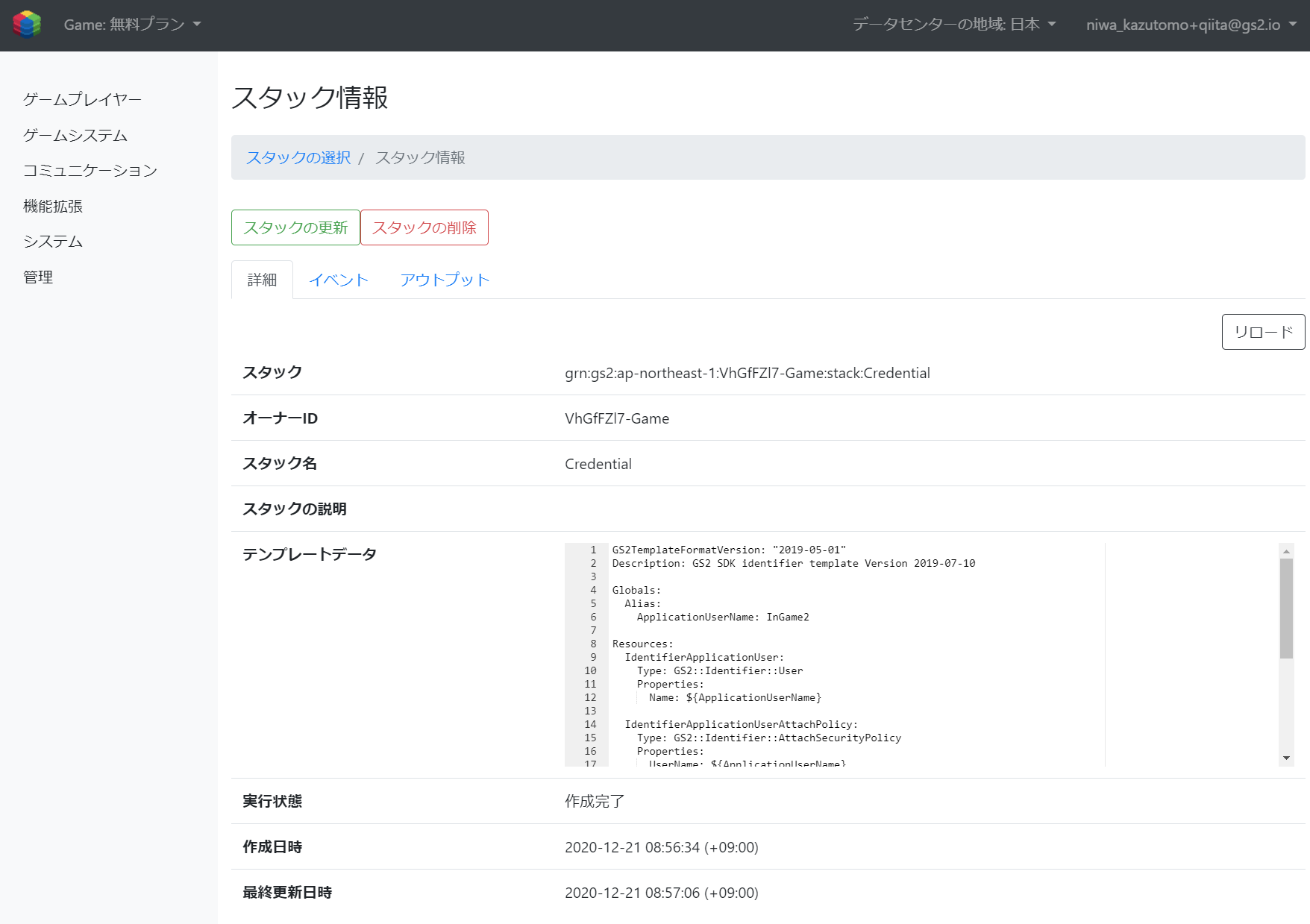Click the GS2 colorful cube logo
The image size is (1310, 924).
(27, 25)
